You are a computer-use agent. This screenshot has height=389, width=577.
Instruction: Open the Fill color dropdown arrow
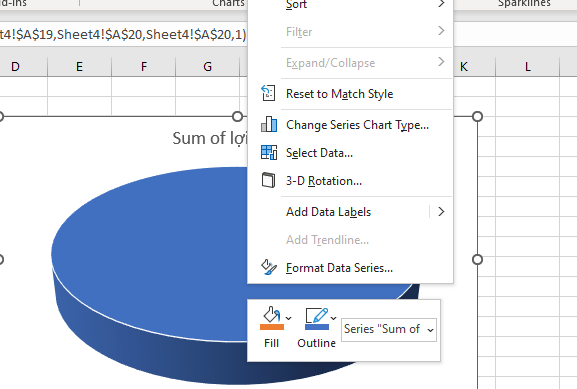pyautogui.click(x=289, y=318)
